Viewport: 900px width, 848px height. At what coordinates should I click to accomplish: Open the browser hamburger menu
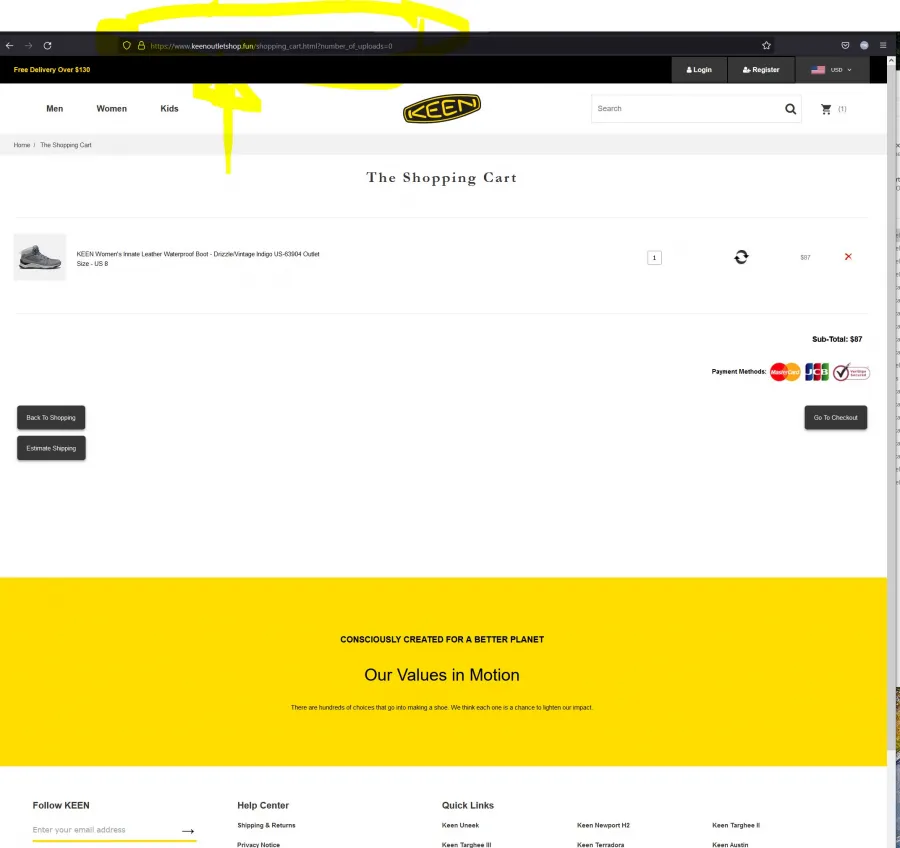[883, 45]
